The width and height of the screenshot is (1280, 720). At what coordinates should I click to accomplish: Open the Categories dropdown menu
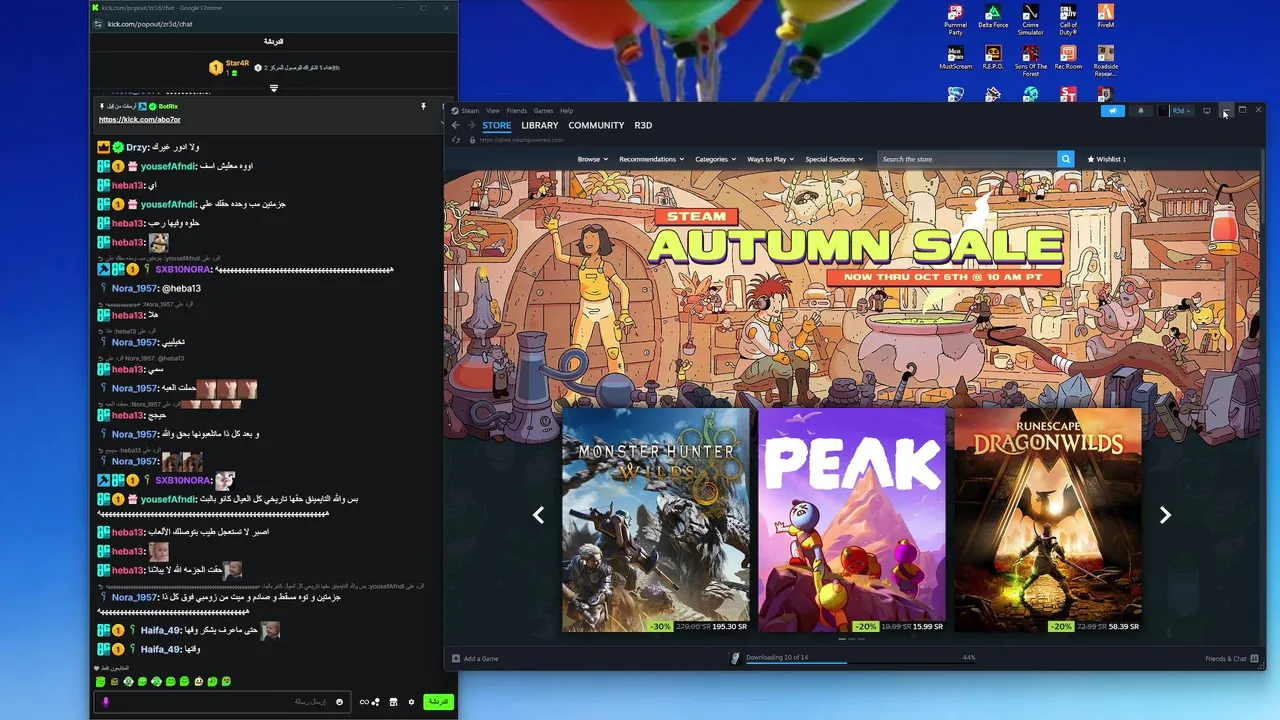tap(715, 159)
